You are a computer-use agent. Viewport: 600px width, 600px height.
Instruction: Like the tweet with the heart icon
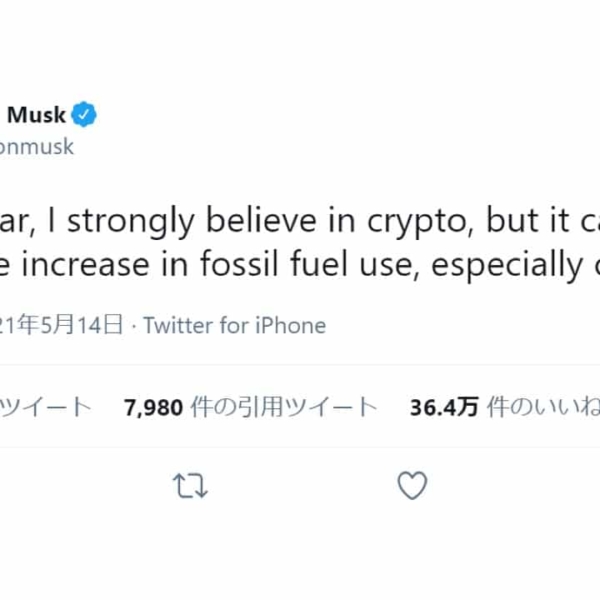412,486
